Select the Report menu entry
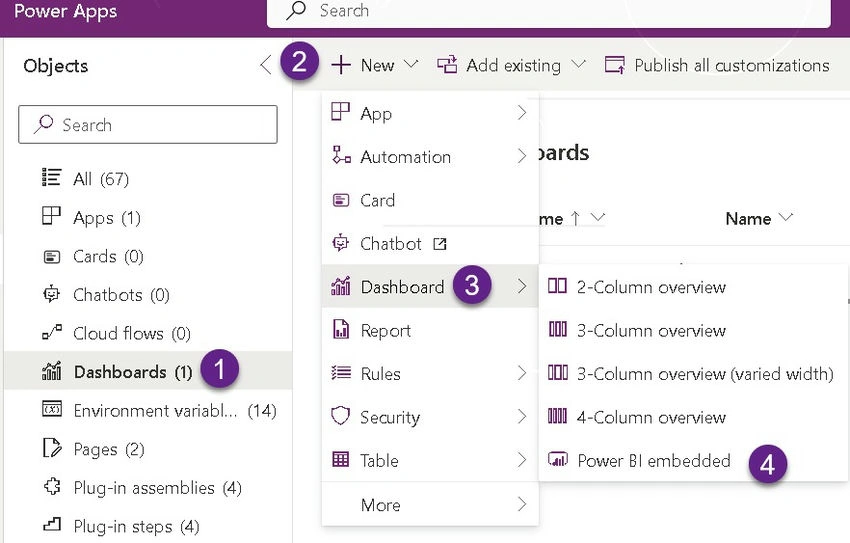 click(430, 330)
